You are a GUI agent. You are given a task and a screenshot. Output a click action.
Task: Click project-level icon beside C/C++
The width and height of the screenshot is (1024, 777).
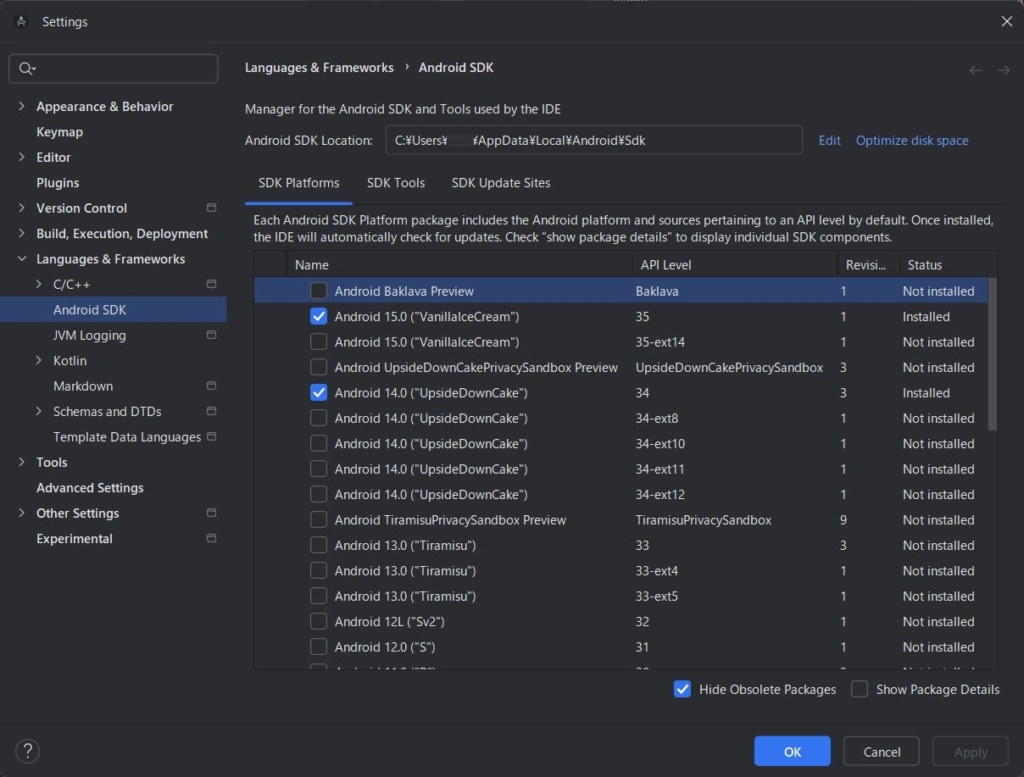(x=212, y=284)
